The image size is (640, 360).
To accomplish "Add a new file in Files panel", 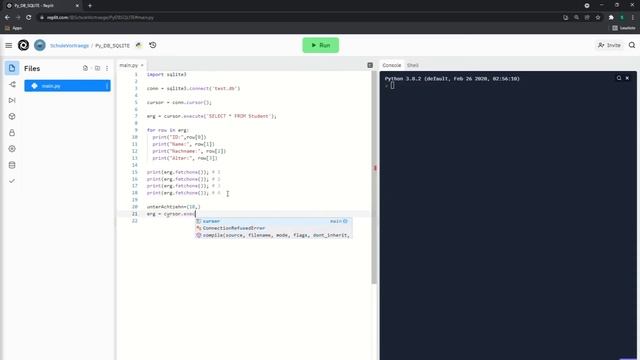I will click(85, 68).
